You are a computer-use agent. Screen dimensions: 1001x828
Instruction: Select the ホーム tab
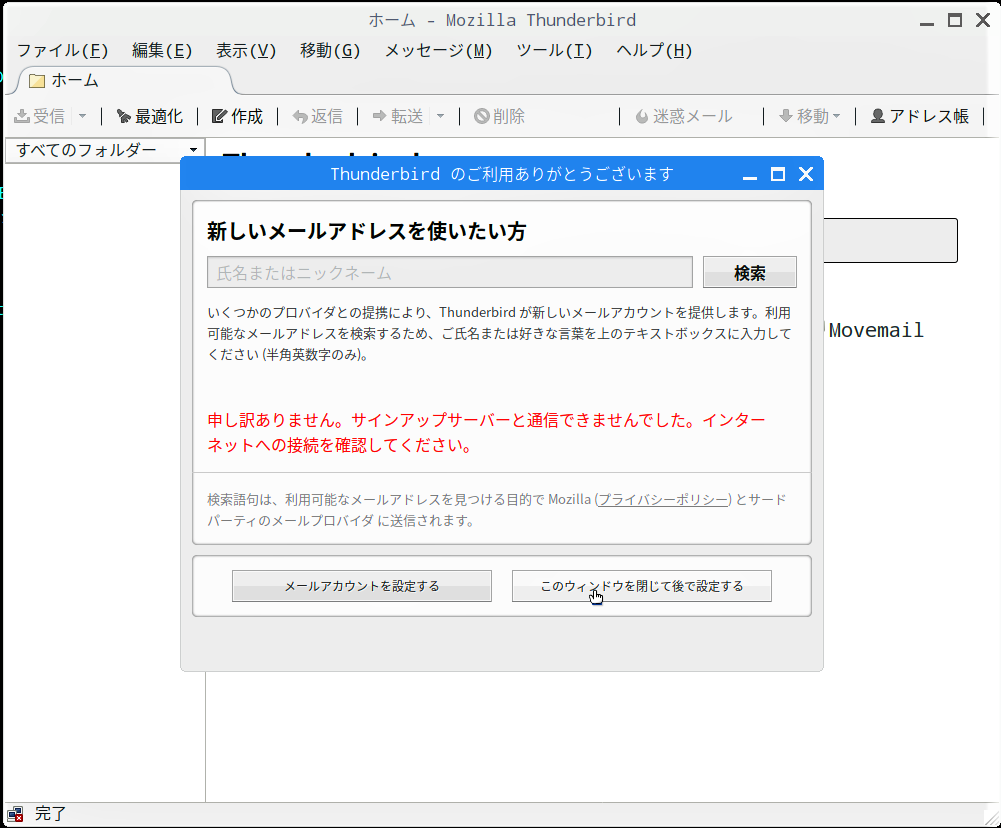[x=124, y=80]
